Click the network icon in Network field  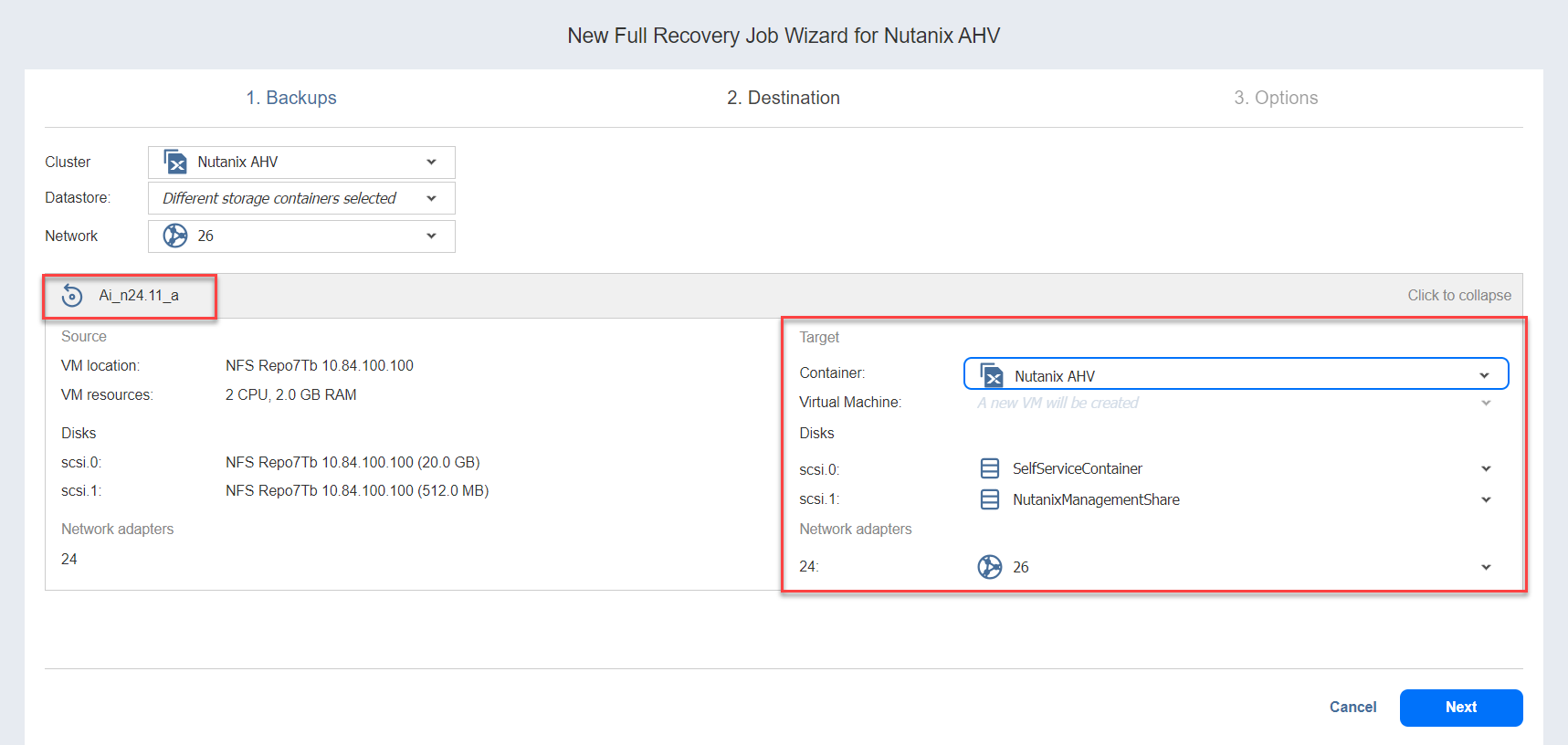point(175,236)
